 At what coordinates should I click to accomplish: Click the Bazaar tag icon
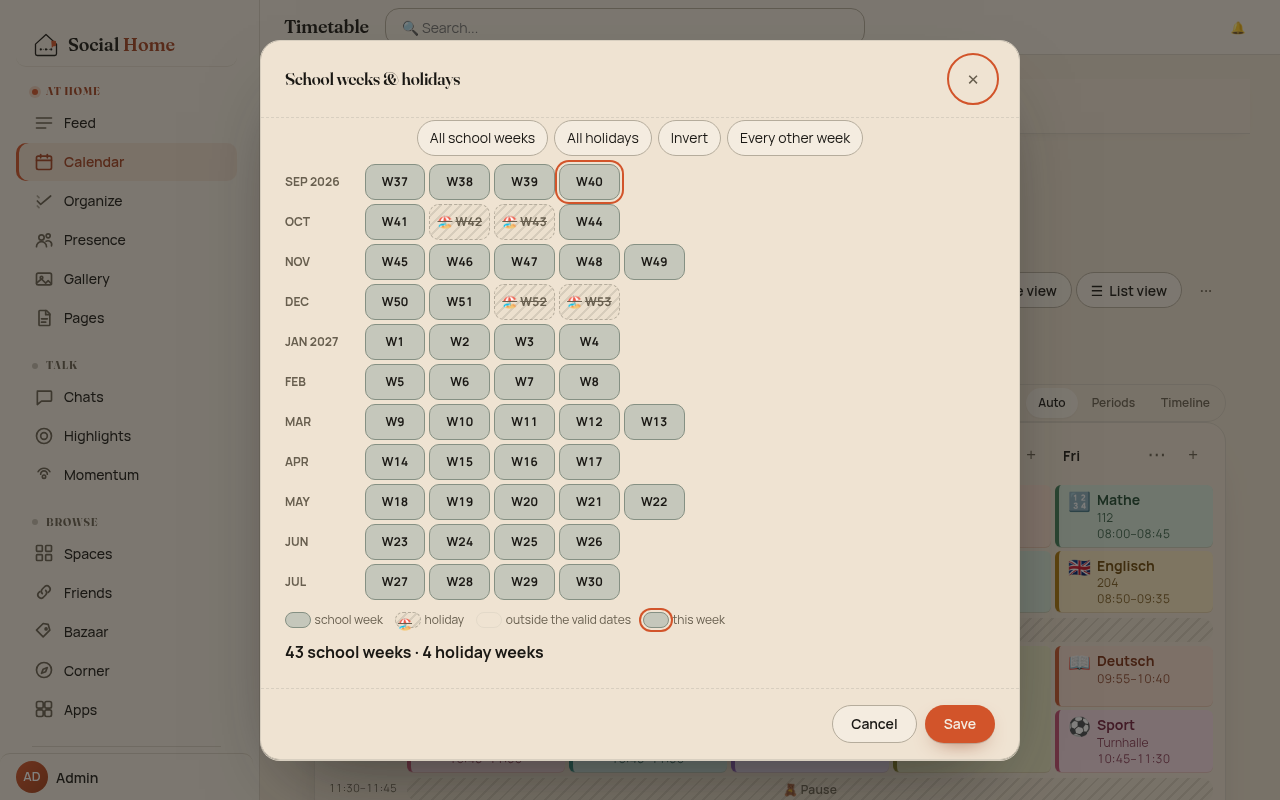pos(44,632)
